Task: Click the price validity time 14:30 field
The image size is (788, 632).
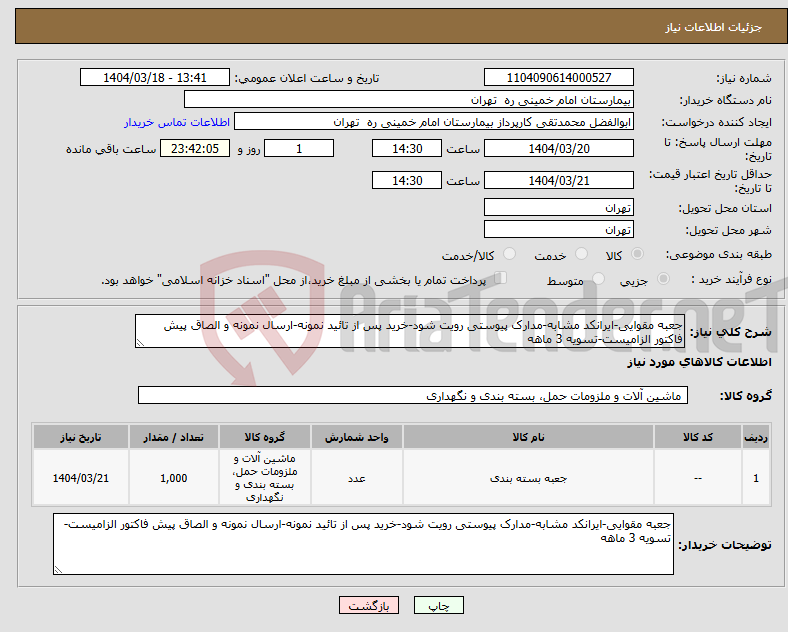Action: [x=407, y=180]
